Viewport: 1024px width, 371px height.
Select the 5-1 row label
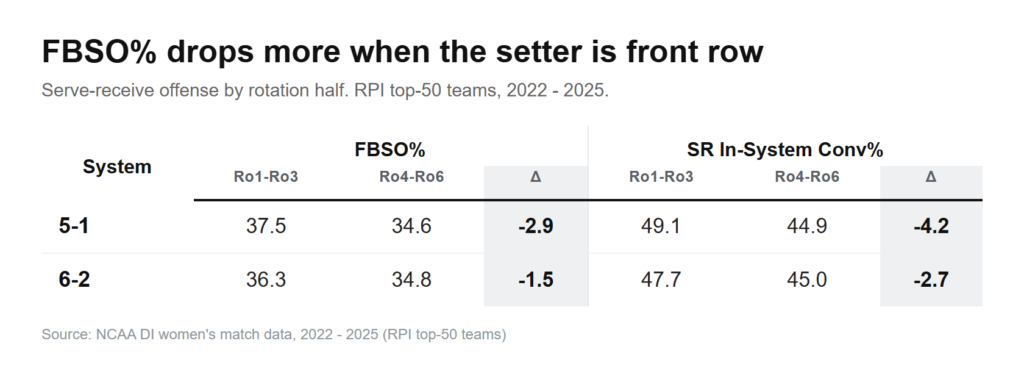click(x=74, y=226)
